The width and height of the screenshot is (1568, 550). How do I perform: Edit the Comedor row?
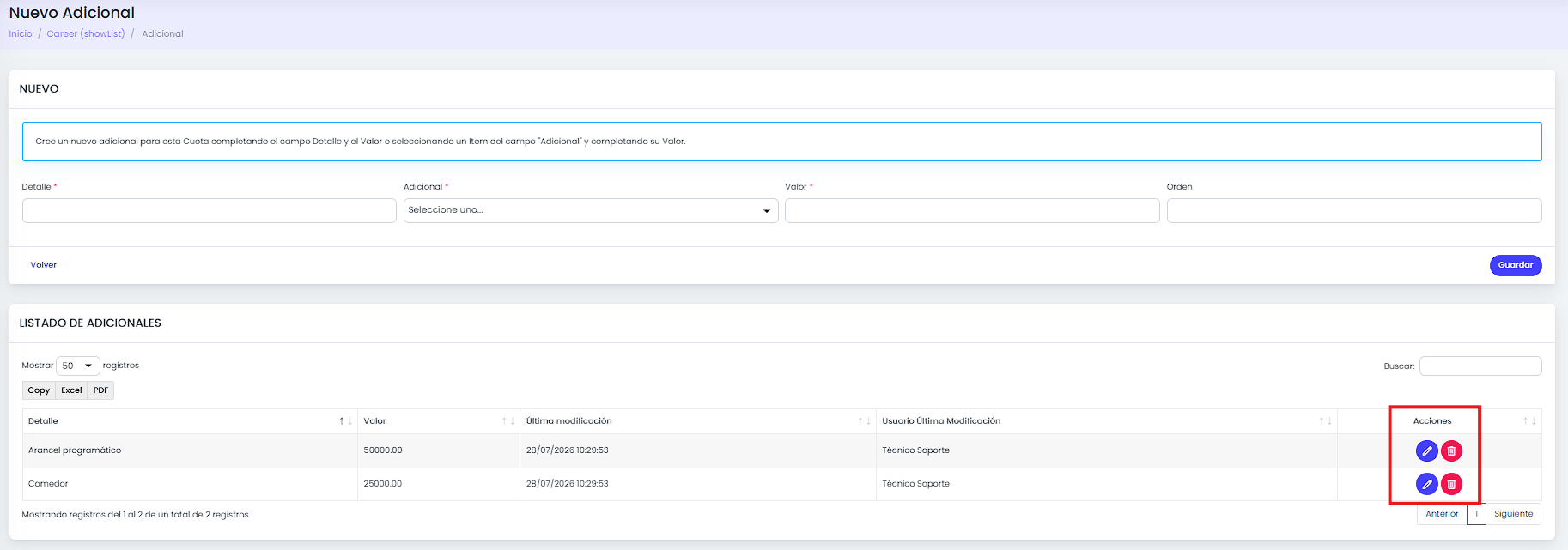point(1426,484)
